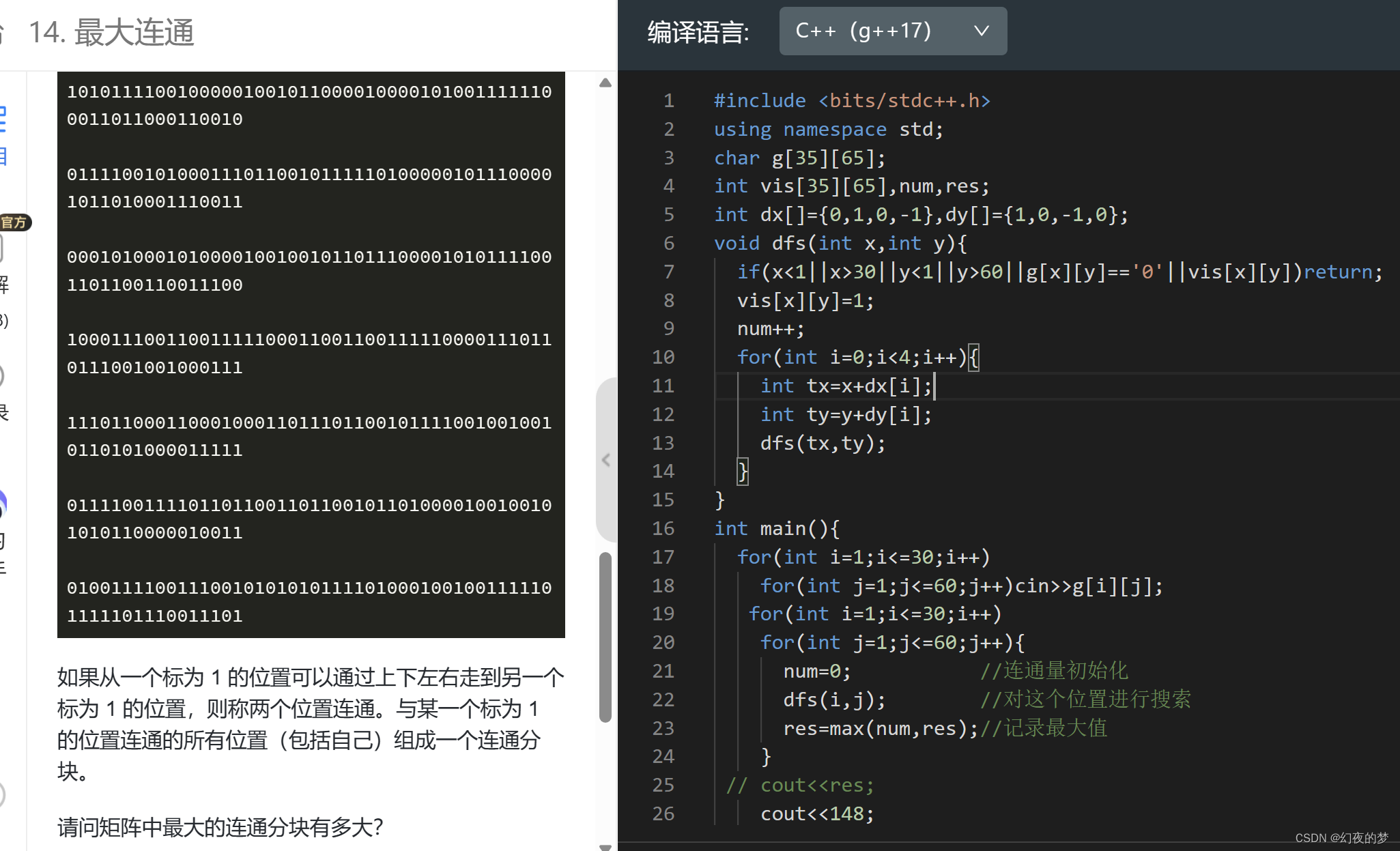Viewport: 1400px width, 851px height.
Task: Click line 20 'for(int j=1;j<=60;j++){'
Action: pyautogui.click(x=893, y=643)
